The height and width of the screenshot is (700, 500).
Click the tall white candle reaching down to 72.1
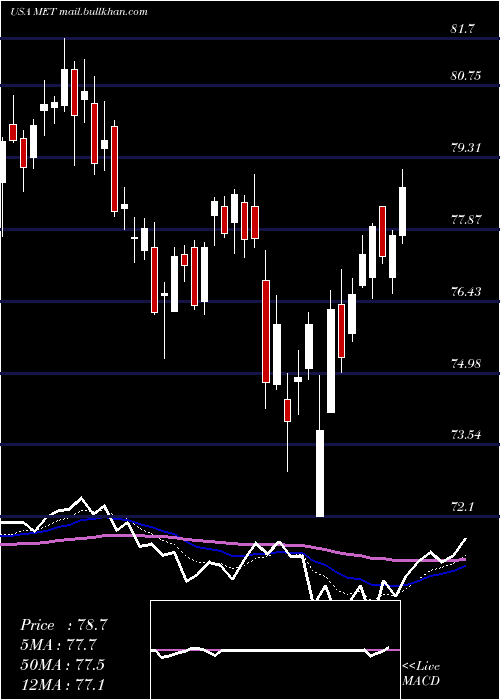coord(320,446)
